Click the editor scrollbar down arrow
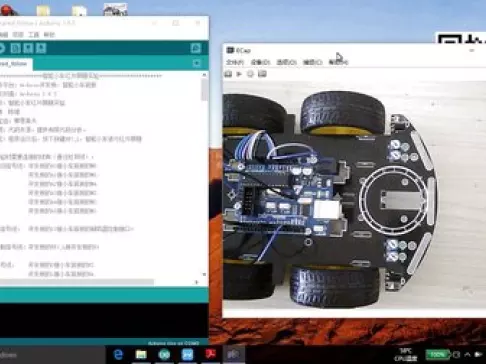The height and width of the screenshot is (364, 486). tap(204, 274)
